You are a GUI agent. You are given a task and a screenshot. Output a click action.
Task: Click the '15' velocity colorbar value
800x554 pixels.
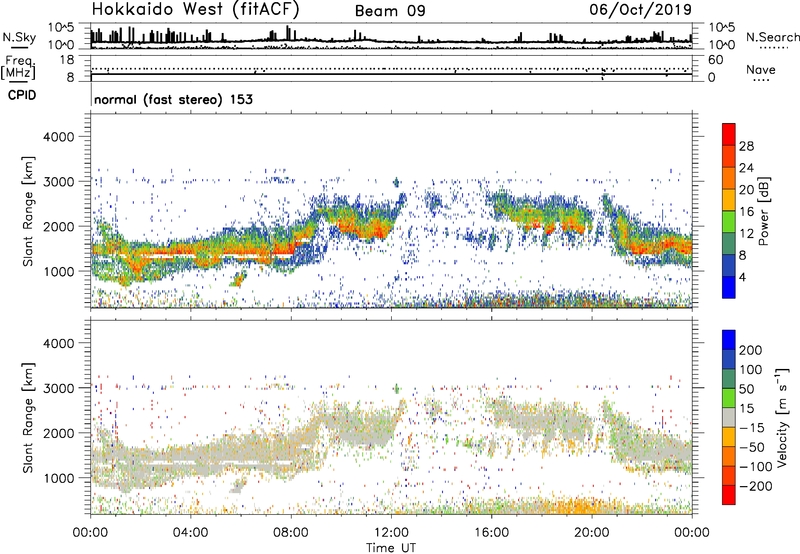[746, 409]
